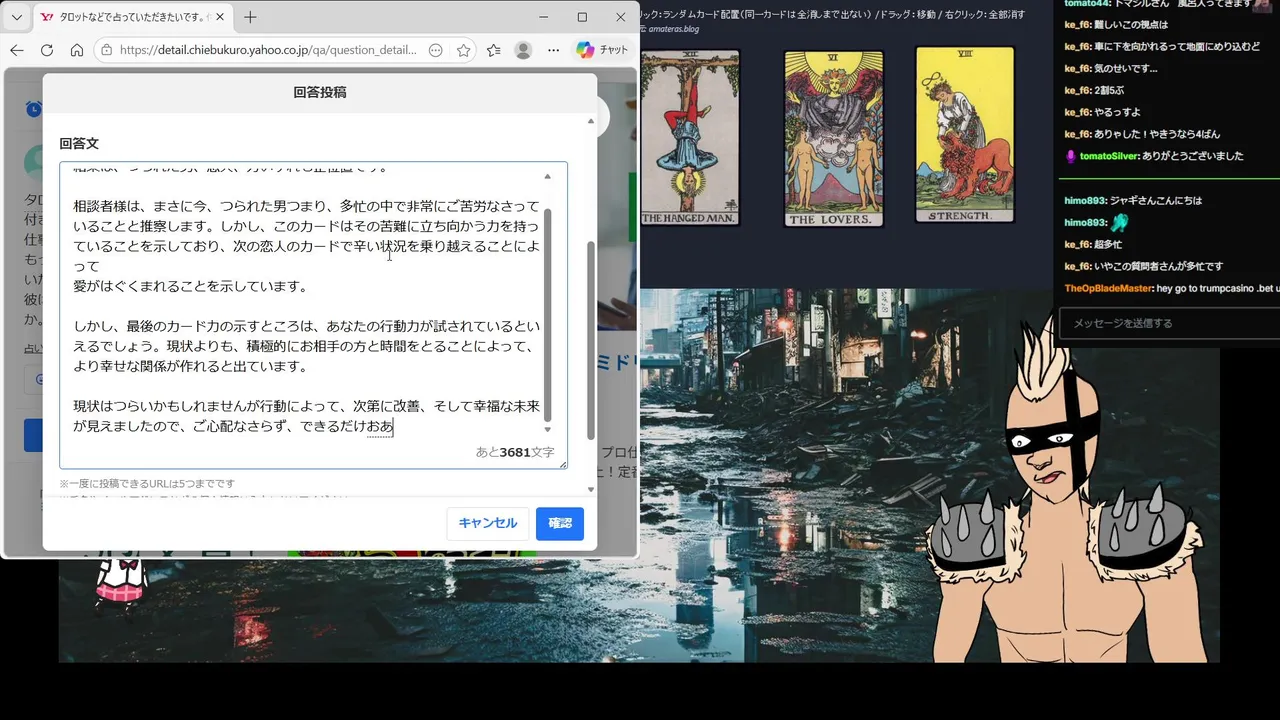This screenshot has width=1280, height=720.
Task: Open browser settings and more menu
Action: (552, 50)
